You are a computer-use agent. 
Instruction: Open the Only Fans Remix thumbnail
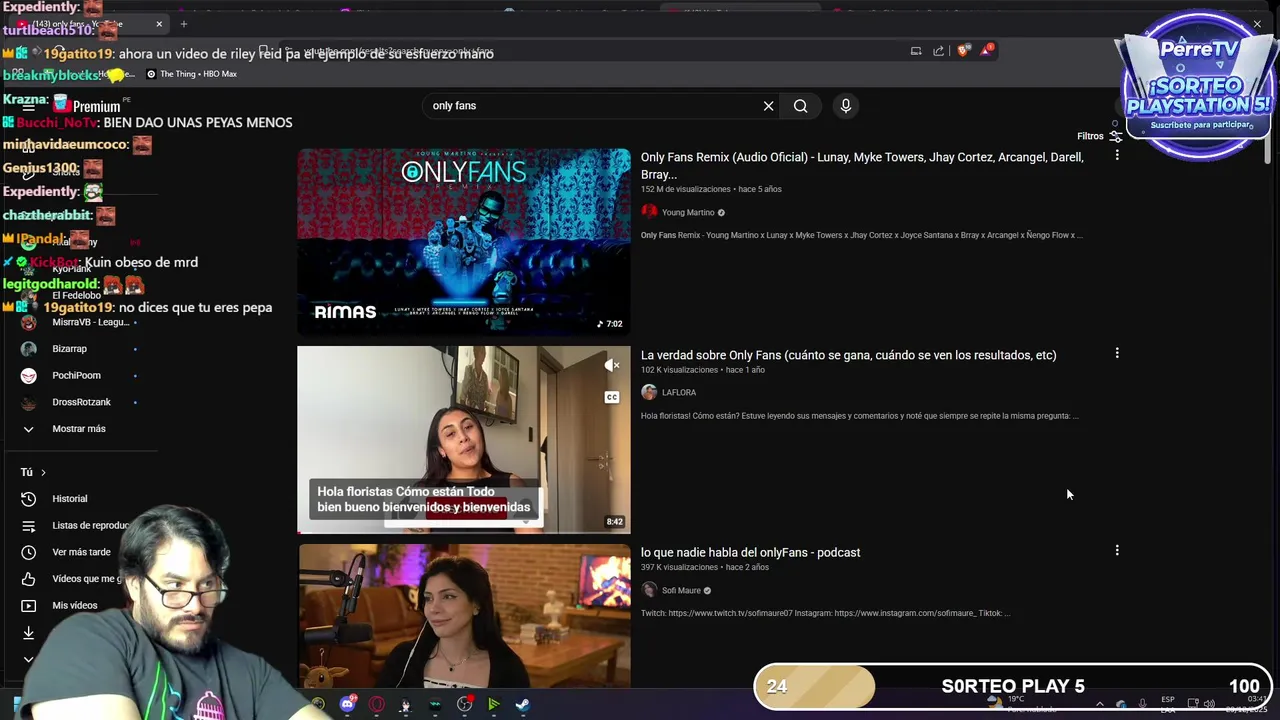click(464, 241)
